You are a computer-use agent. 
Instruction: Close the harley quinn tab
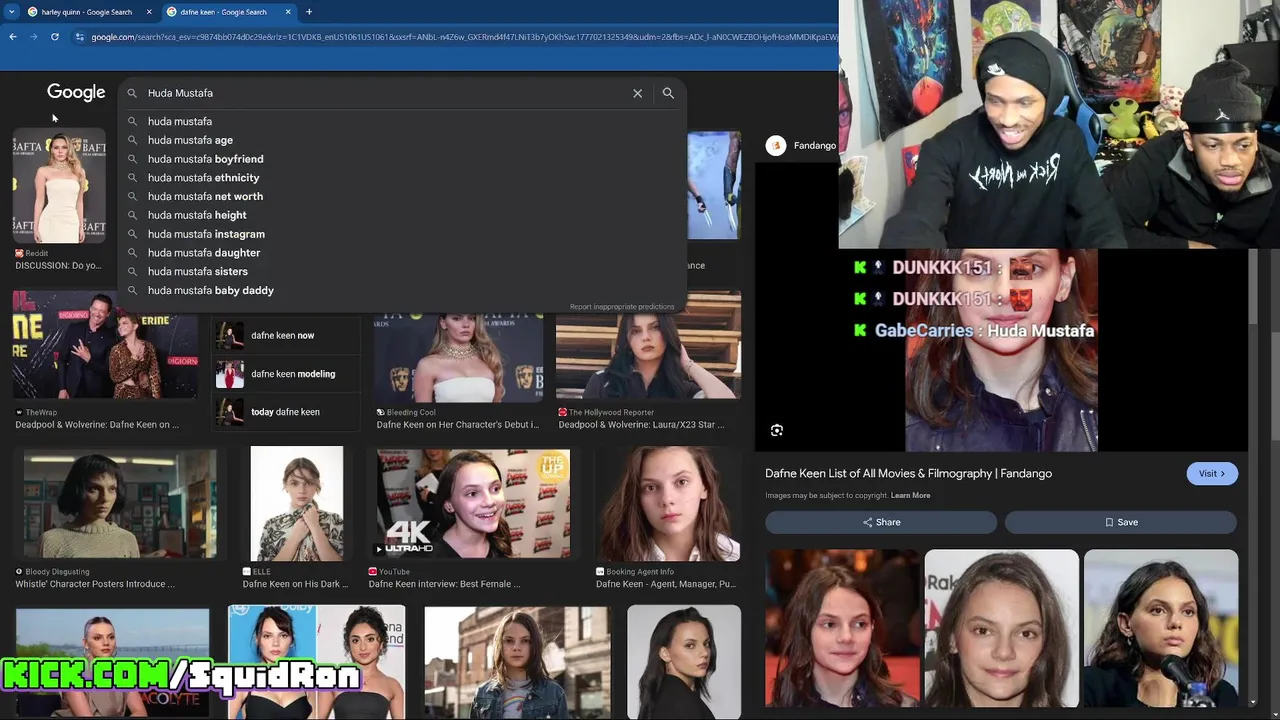149,12
